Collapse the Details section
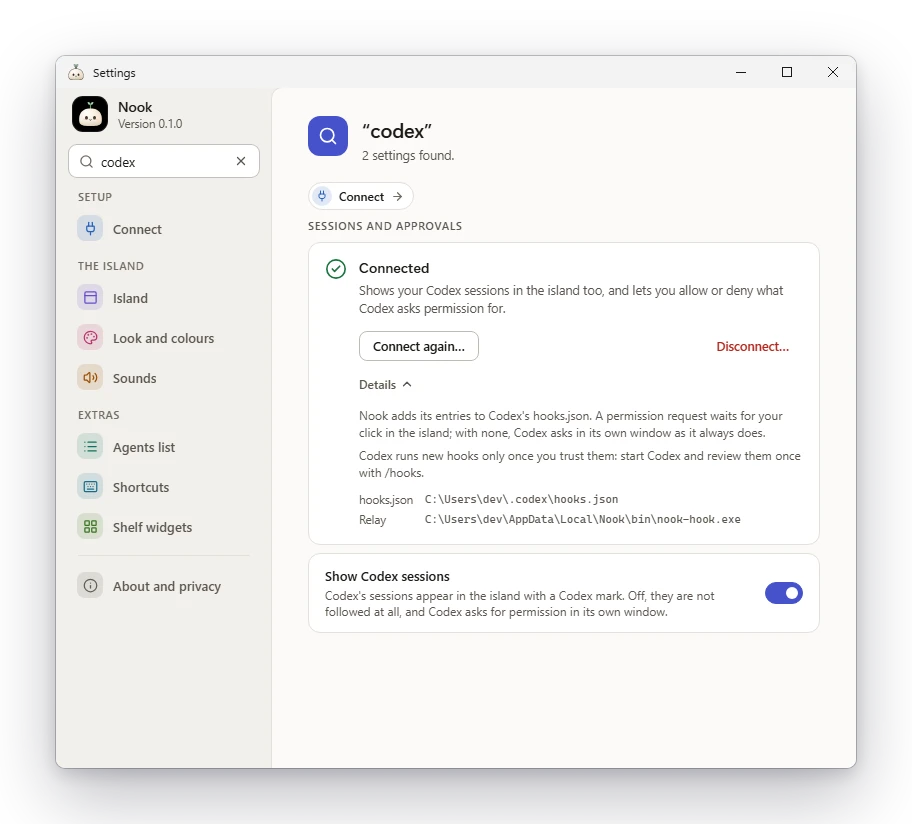 pyautogui.click(x=385, y=384)
